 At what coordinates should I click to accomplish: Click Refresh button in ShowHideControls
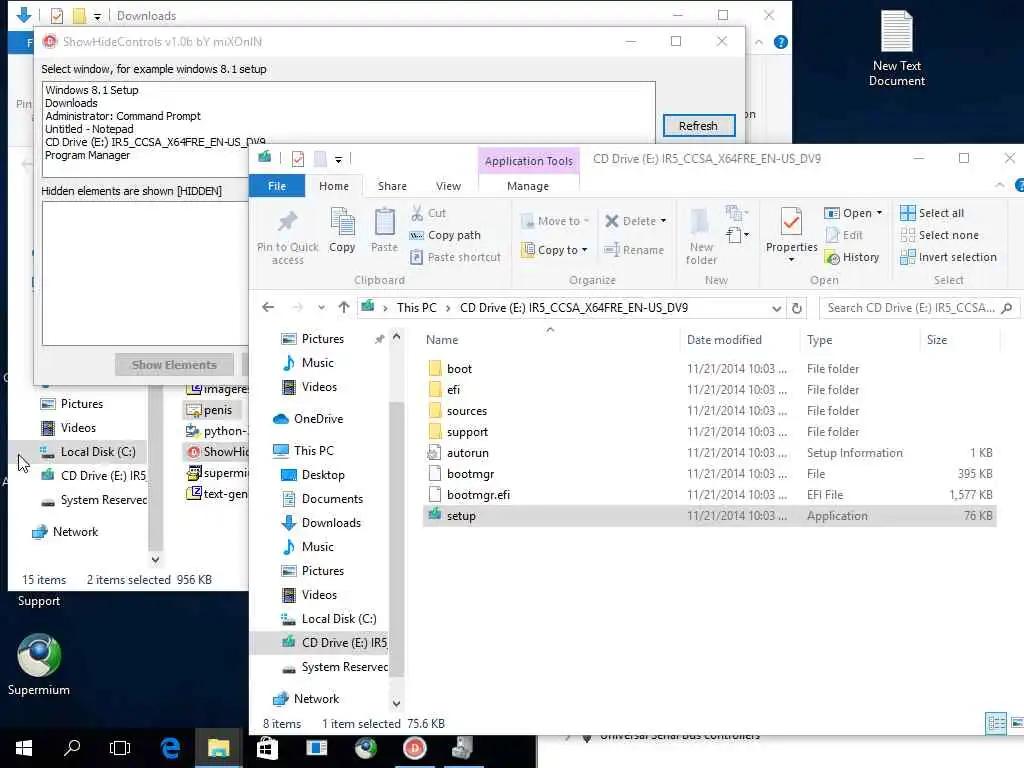click(x=698, y=125)
